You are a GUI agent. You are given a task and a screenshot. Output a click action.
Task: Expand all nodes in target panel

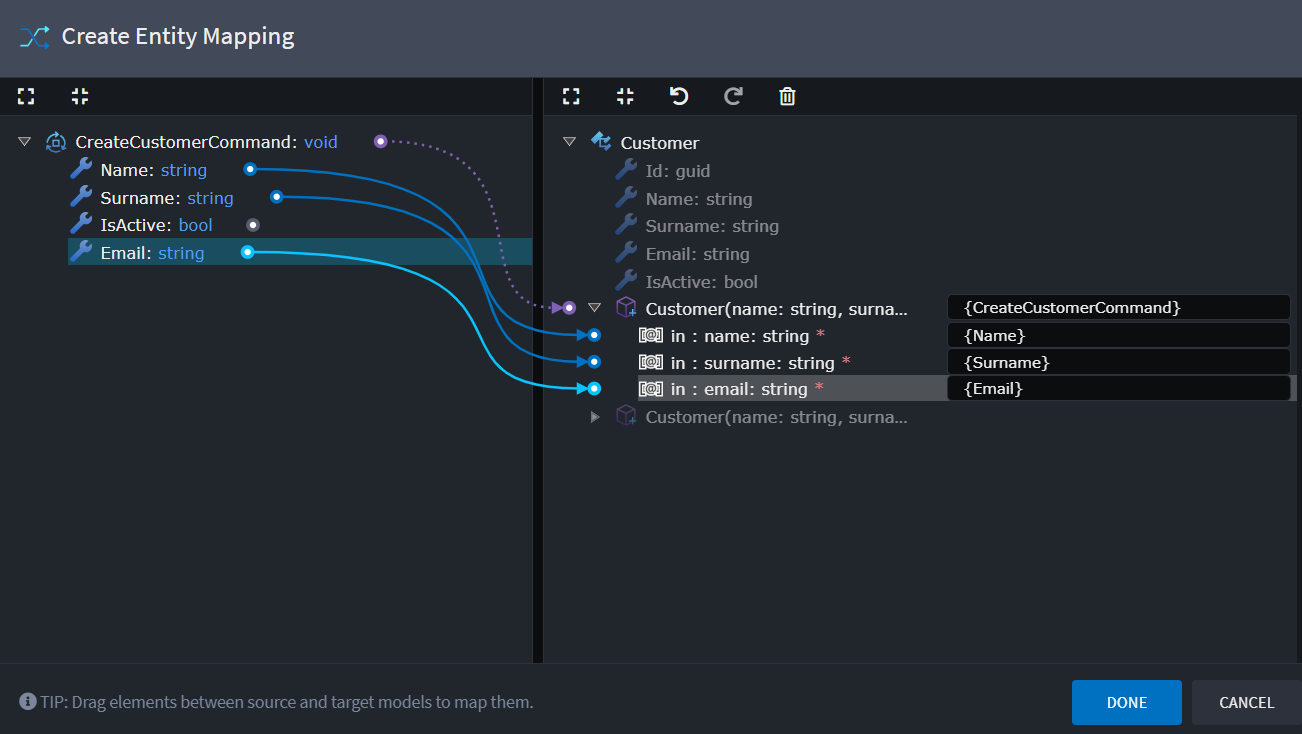(x=571, y=96)
